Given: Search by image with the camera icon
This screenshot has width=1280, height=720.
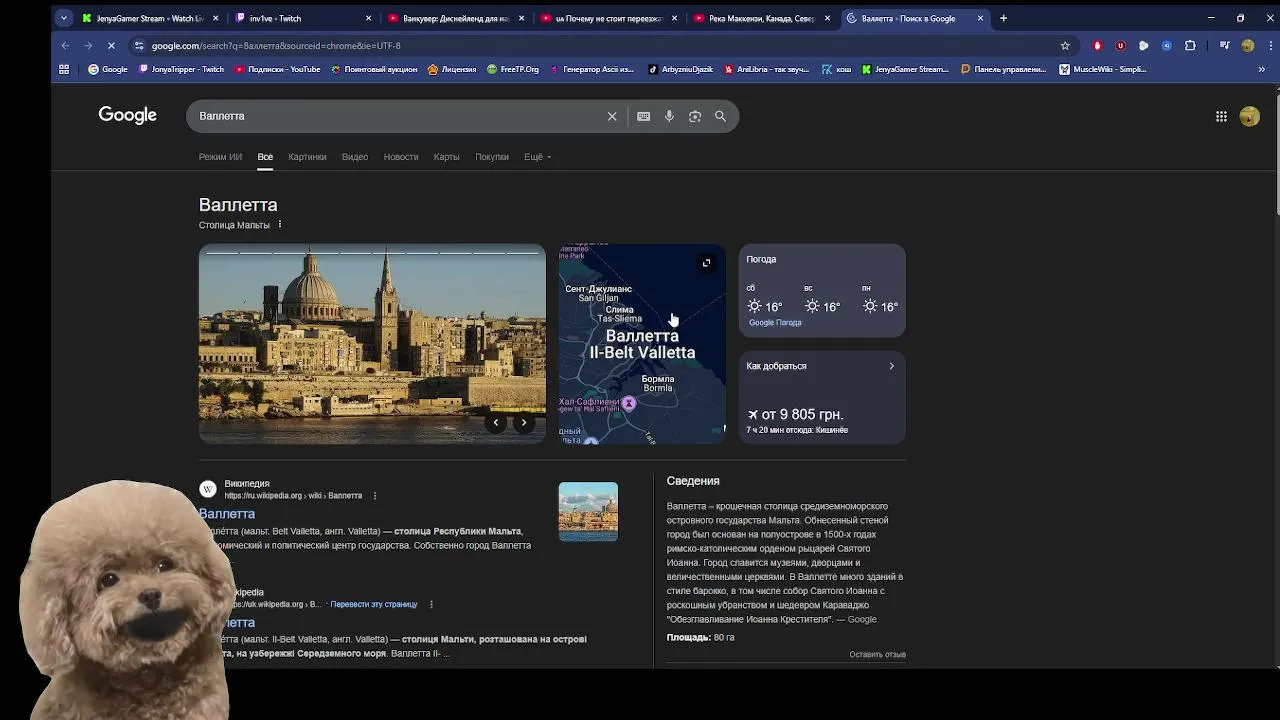Looking at the screenshot, I should pos(695,116).
